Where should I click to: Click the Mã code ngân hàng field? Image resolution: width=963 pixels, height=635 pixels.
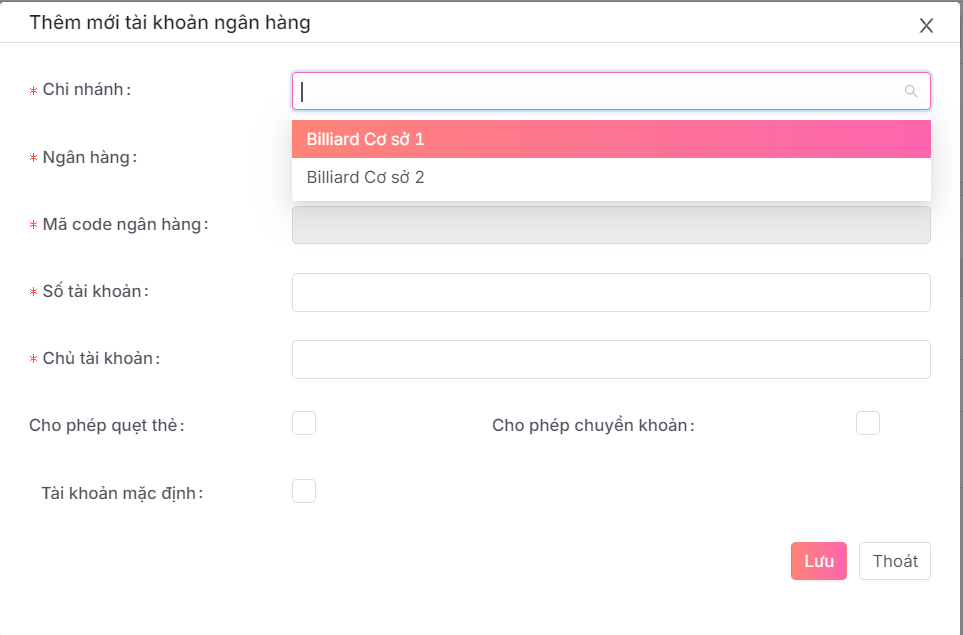click(611, 225)
